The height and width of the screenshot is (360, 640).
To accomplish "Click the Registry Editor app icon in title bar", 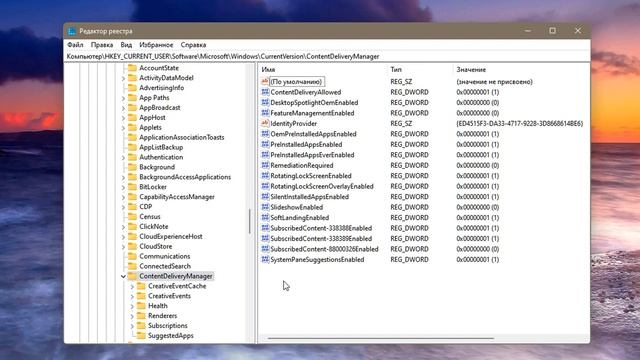I will [x=72, y=31].
